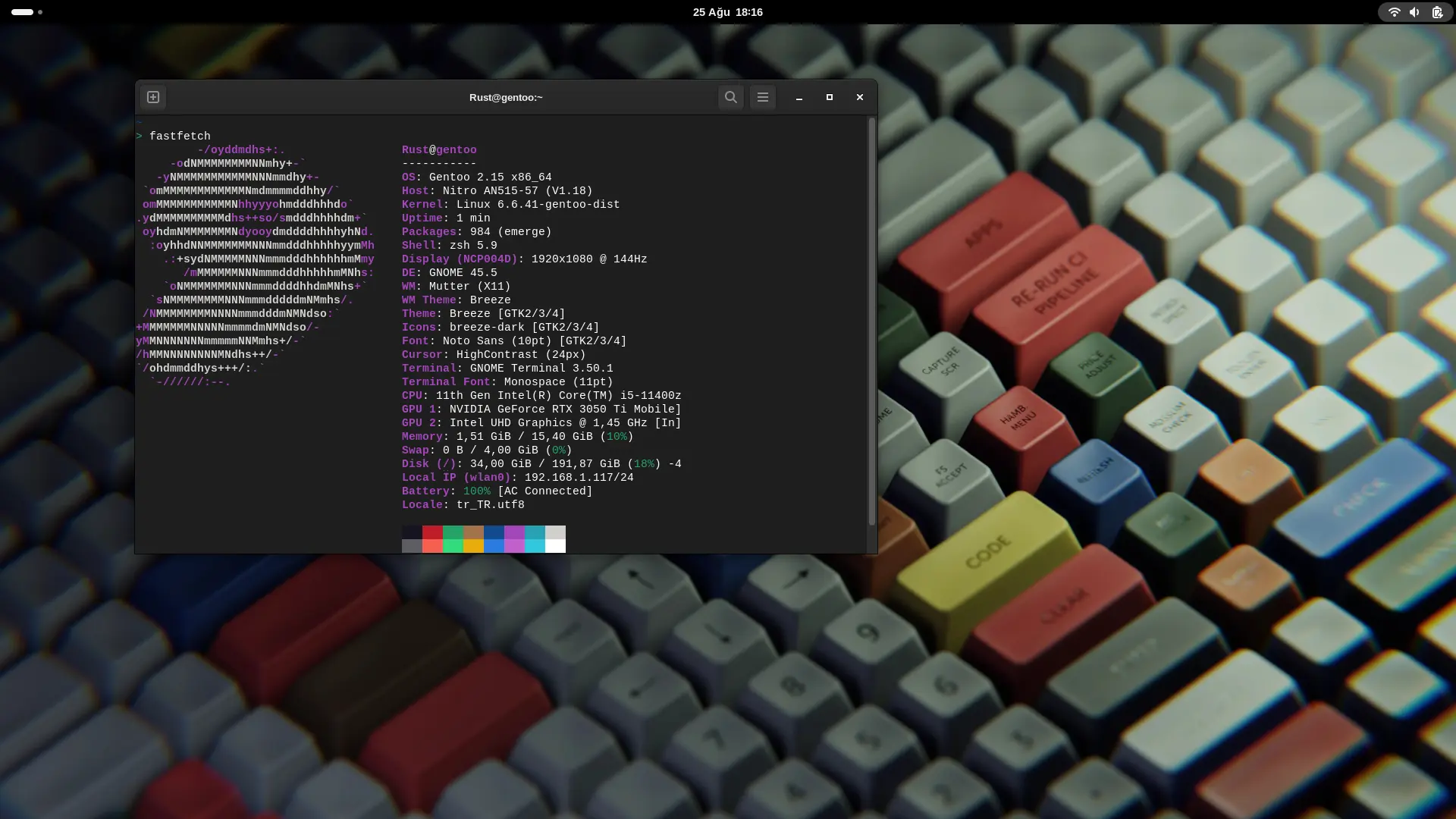This screenshot has height=819, width=1456.
Task: Click the "WM: Mutter (X11)" line
Action: tap(457, 287)
